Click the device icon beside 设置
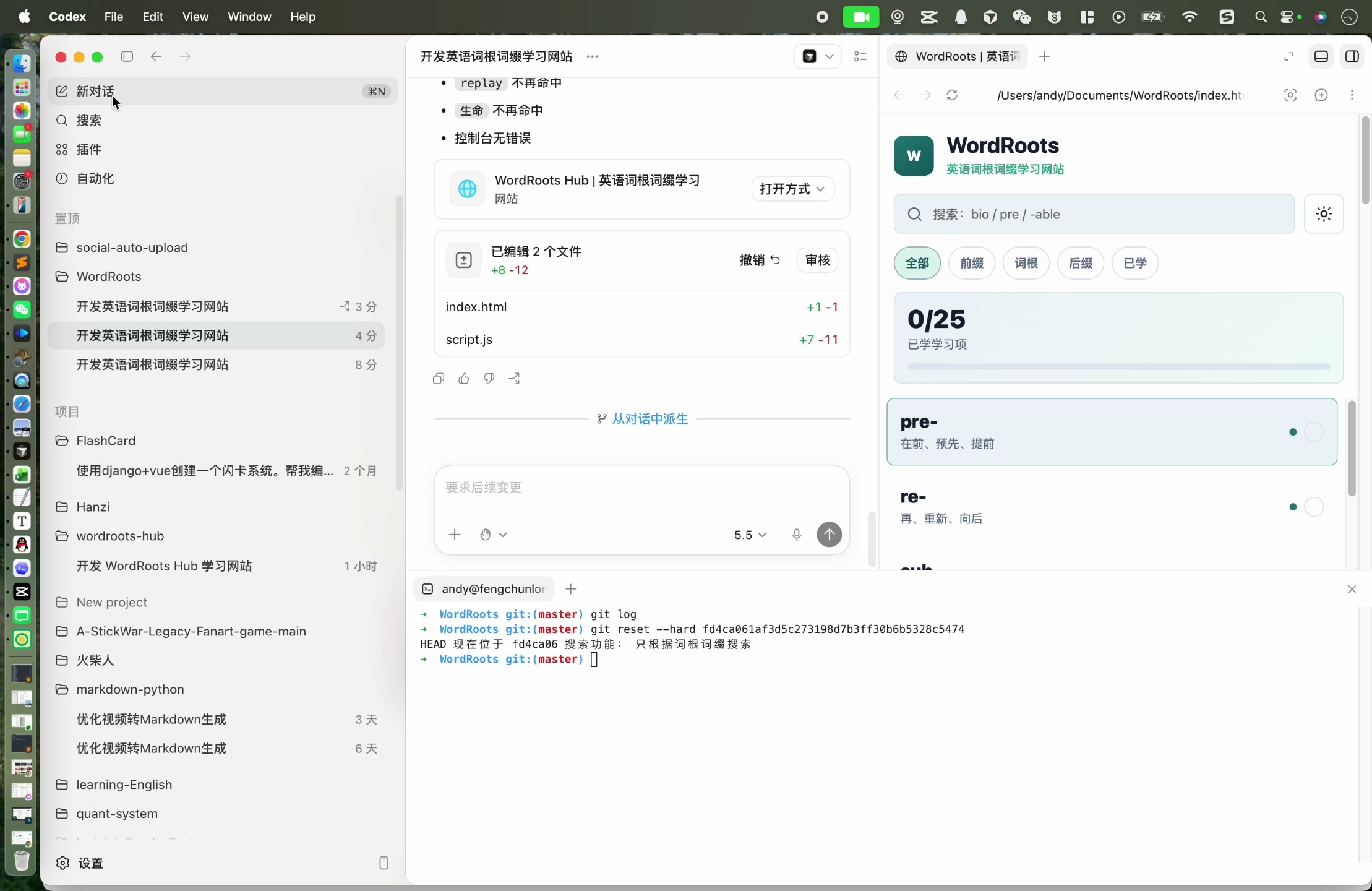 pyautogui.click(x=384, y=863)
